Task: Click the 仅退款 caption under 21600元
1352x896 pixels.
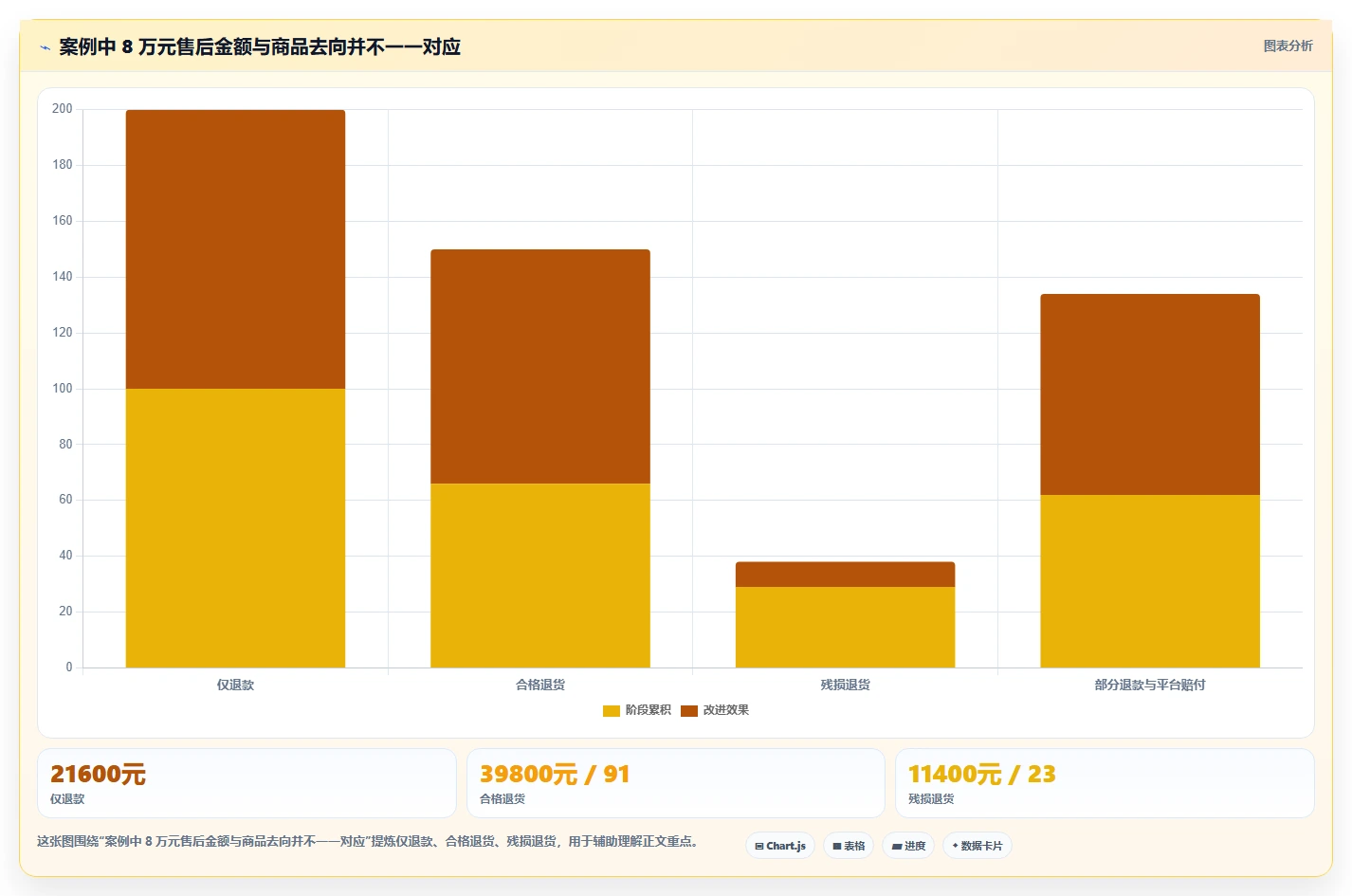Action: click(x=67, y=799)
